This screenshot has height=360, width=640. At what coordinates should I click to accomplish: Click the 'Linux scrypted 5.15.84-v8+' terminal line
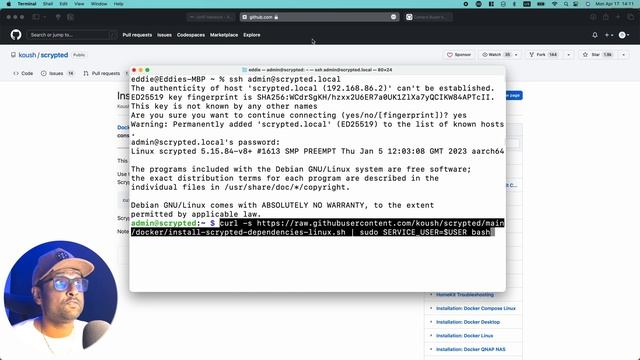pyautogui.click(x=318, y=151)
